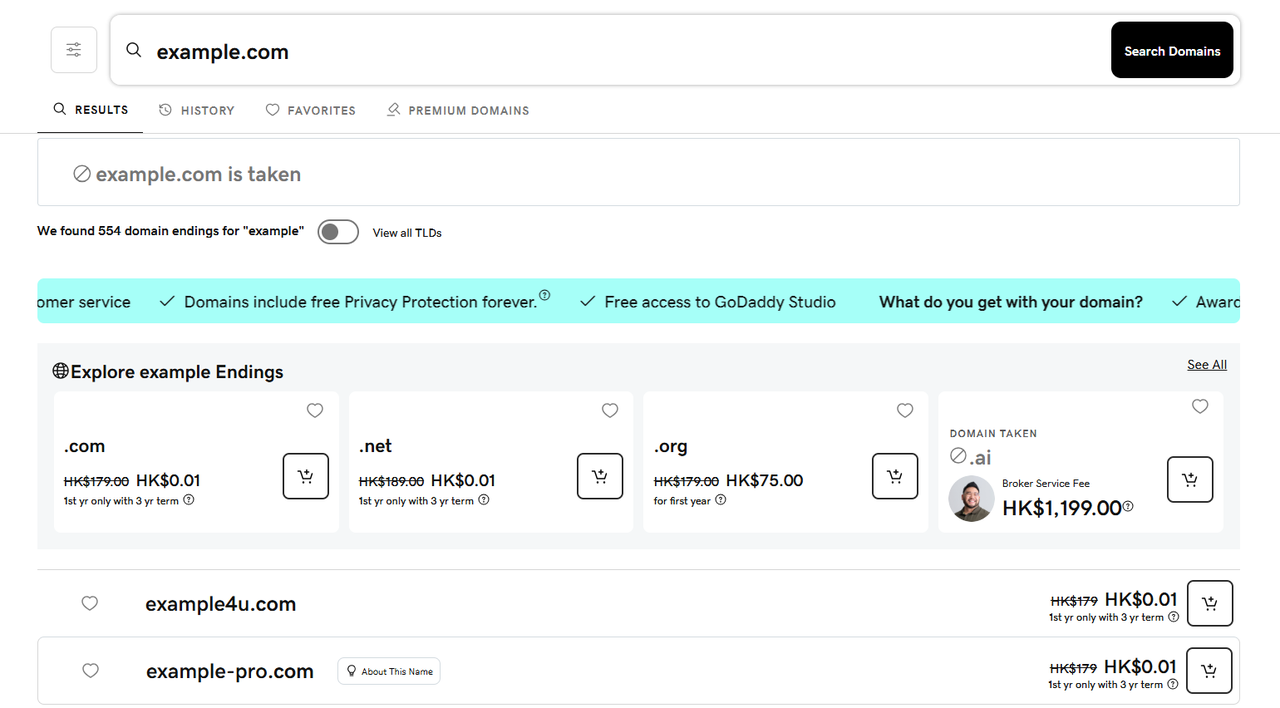Click info icon next to HK$1,199.00 price
This screenshot has height=708, width=1280.
(x=1128, y=507)
